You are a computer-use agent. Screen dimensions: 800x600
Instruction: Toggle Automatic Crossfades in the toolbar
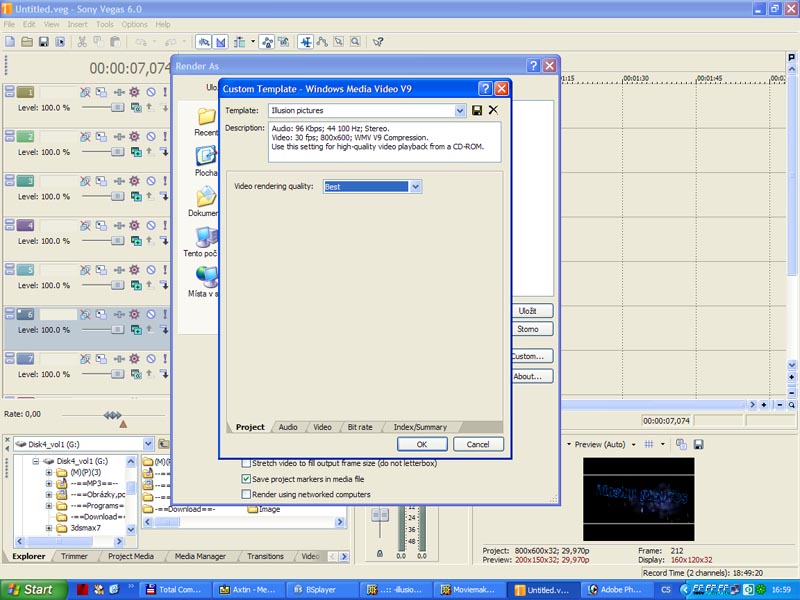221,42
